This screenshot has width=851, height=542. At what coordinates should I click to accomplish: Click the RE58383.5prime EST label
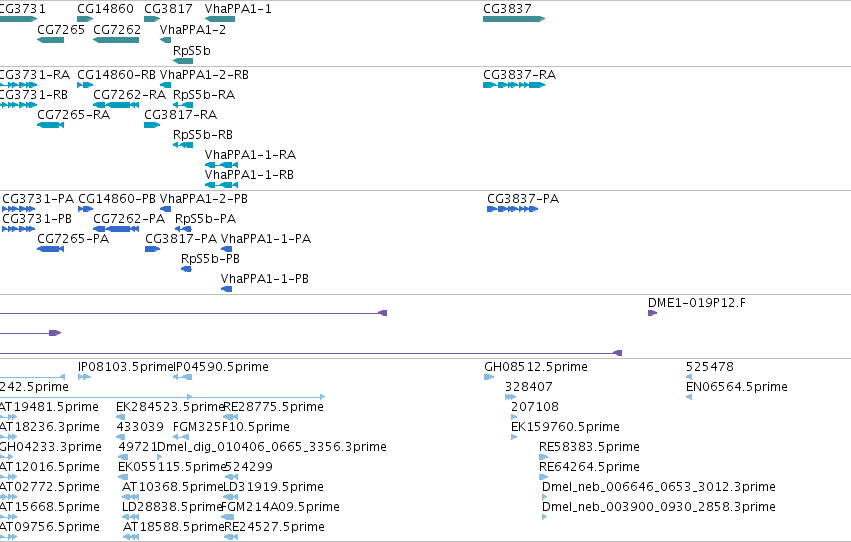pos(589,447)
